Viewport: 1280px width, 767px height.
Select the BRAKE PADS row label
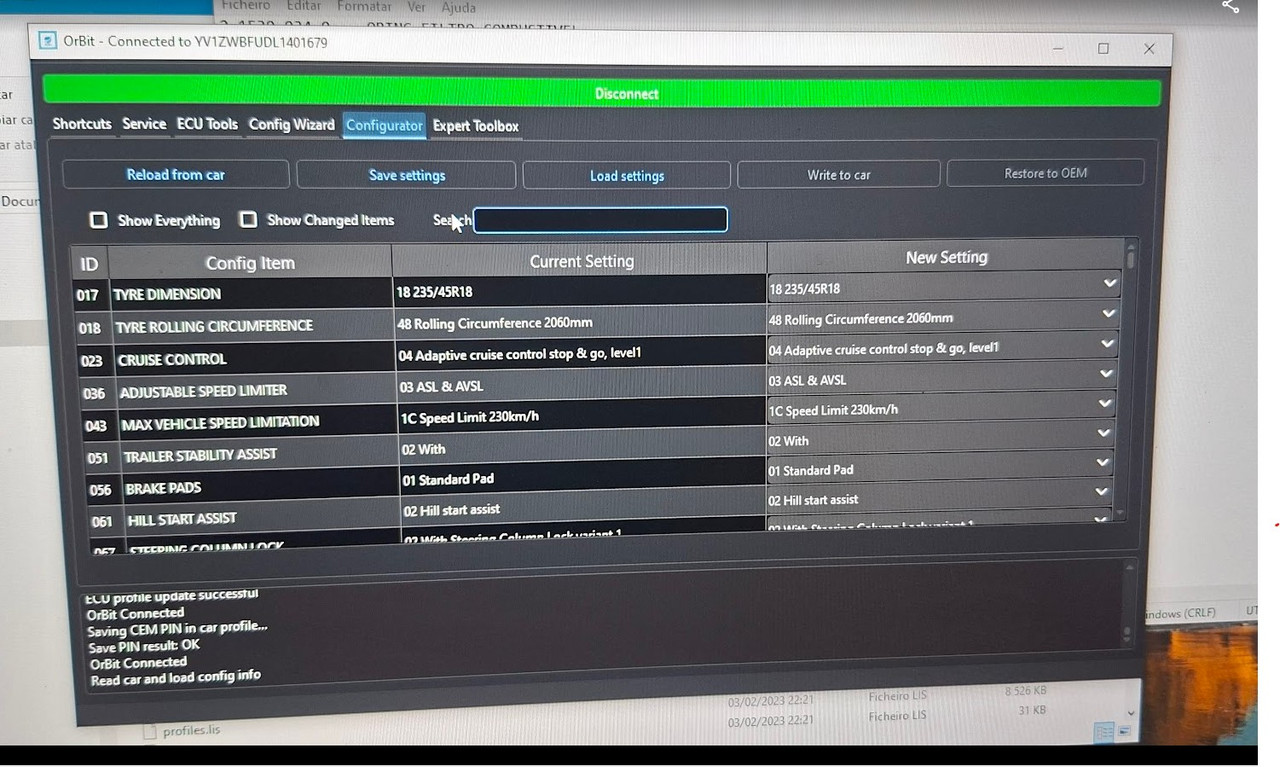(163, 488)
